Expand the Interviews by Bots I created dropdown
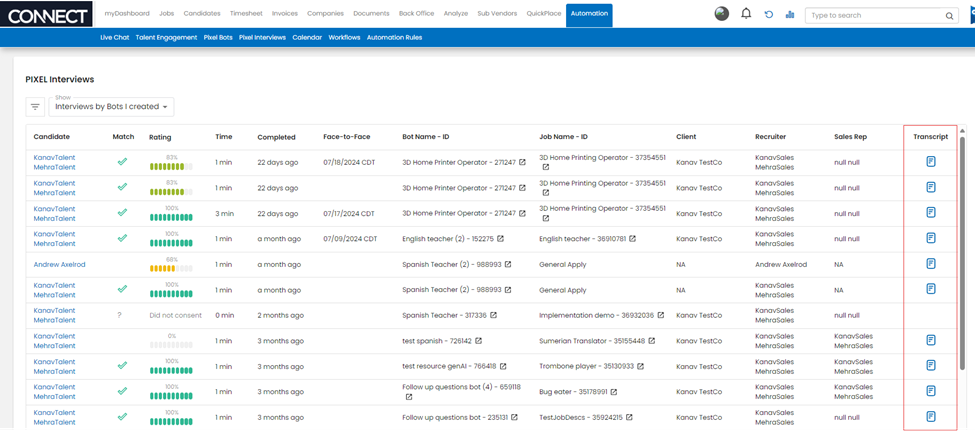This screenshot has height=431, width=975. (x=113, y=106)
